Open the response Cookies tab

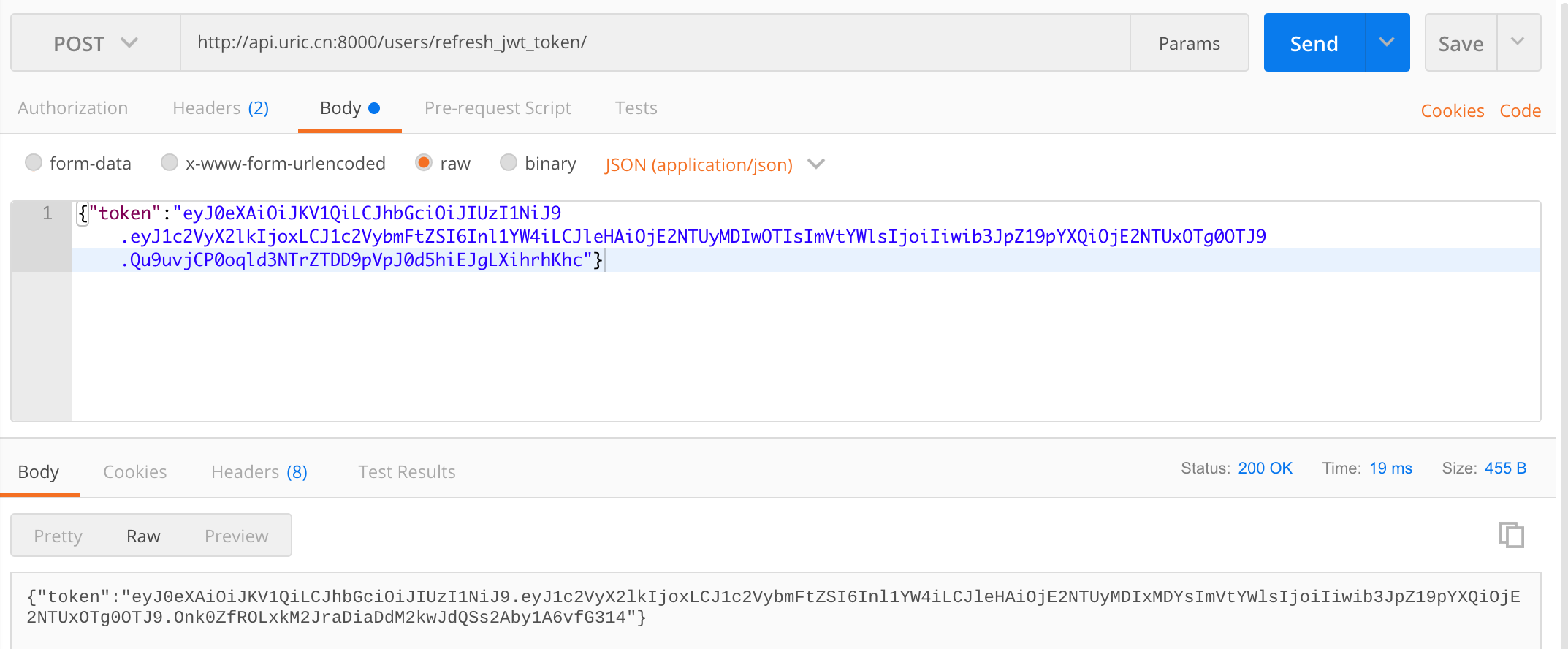click(135, 472)
